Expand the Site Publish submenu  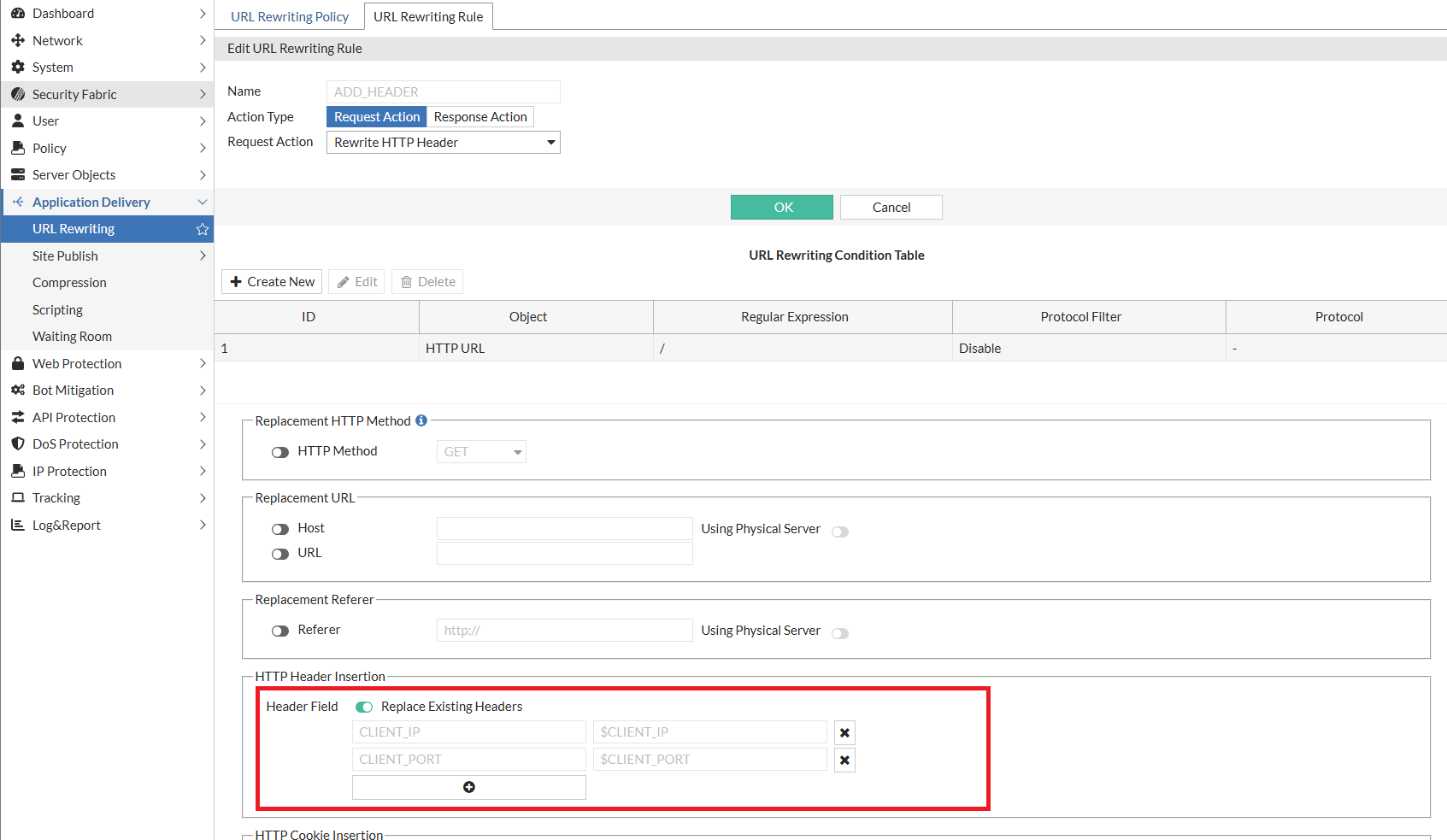[203, 256]
